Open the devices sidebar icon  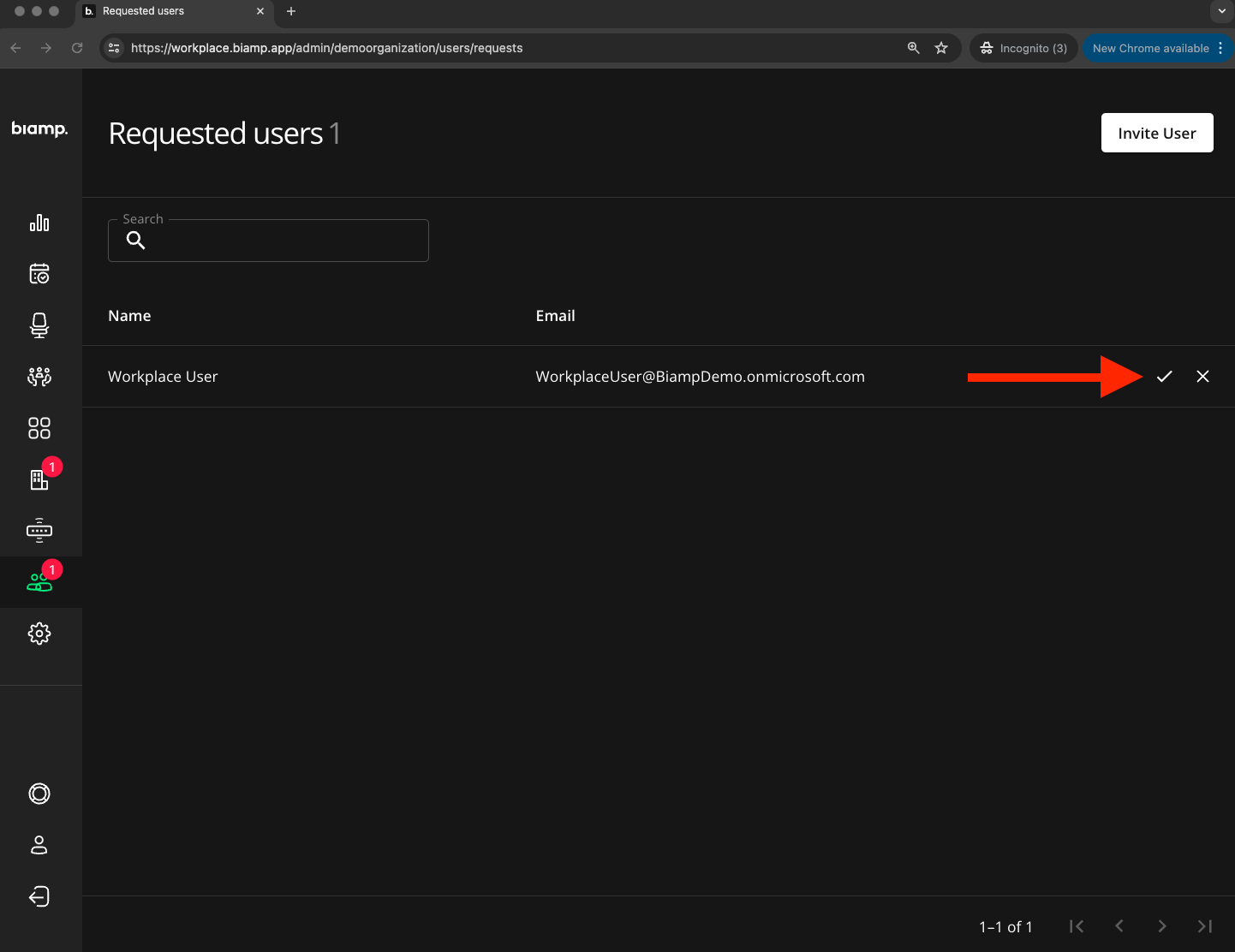[x=39, y=531]
